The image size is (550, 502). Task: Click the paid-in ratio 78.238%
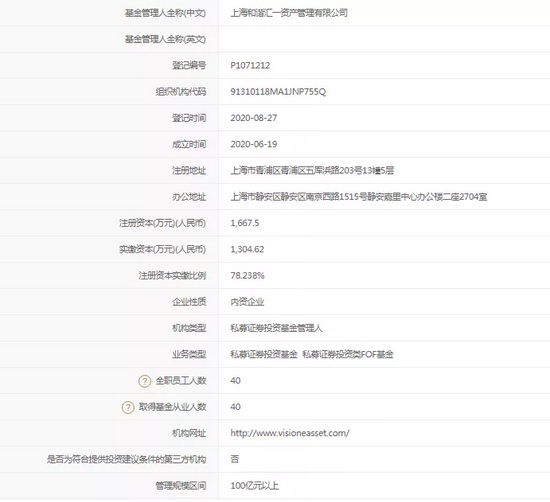tap(247, 276)
